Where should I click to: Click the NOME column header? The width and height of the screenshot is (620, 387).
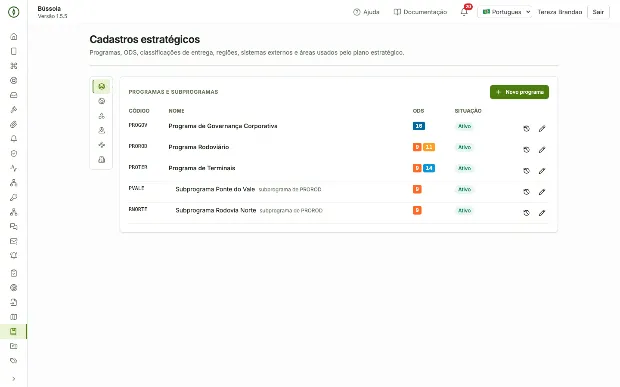pos(176,111)
